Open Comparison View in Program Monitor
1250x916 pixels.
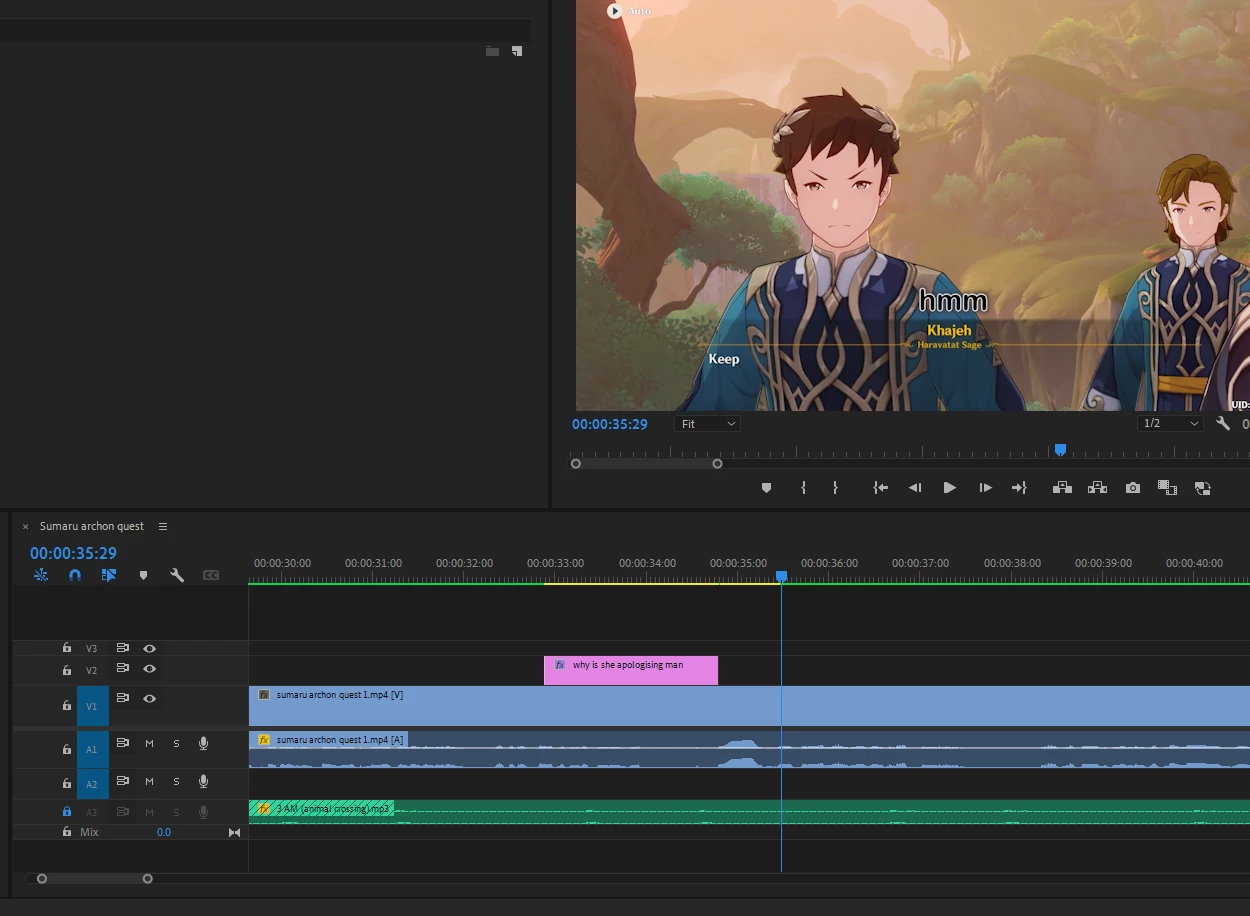pos(1167,488)
